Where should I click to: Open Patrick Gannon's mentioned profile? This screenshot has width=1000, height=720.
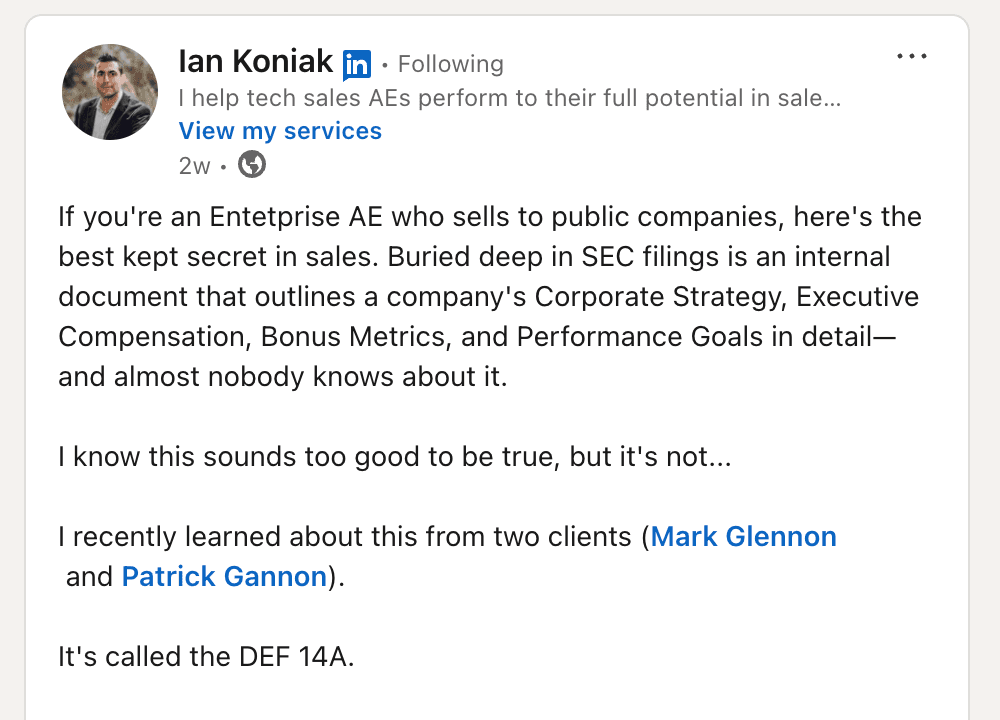pyautogui.click(x=224, y=577)
